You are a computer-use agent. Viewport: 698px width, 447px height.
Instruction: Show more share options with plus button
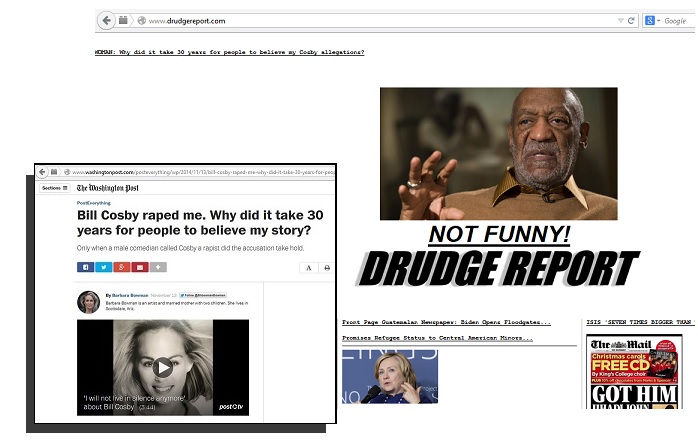point(158,267)
